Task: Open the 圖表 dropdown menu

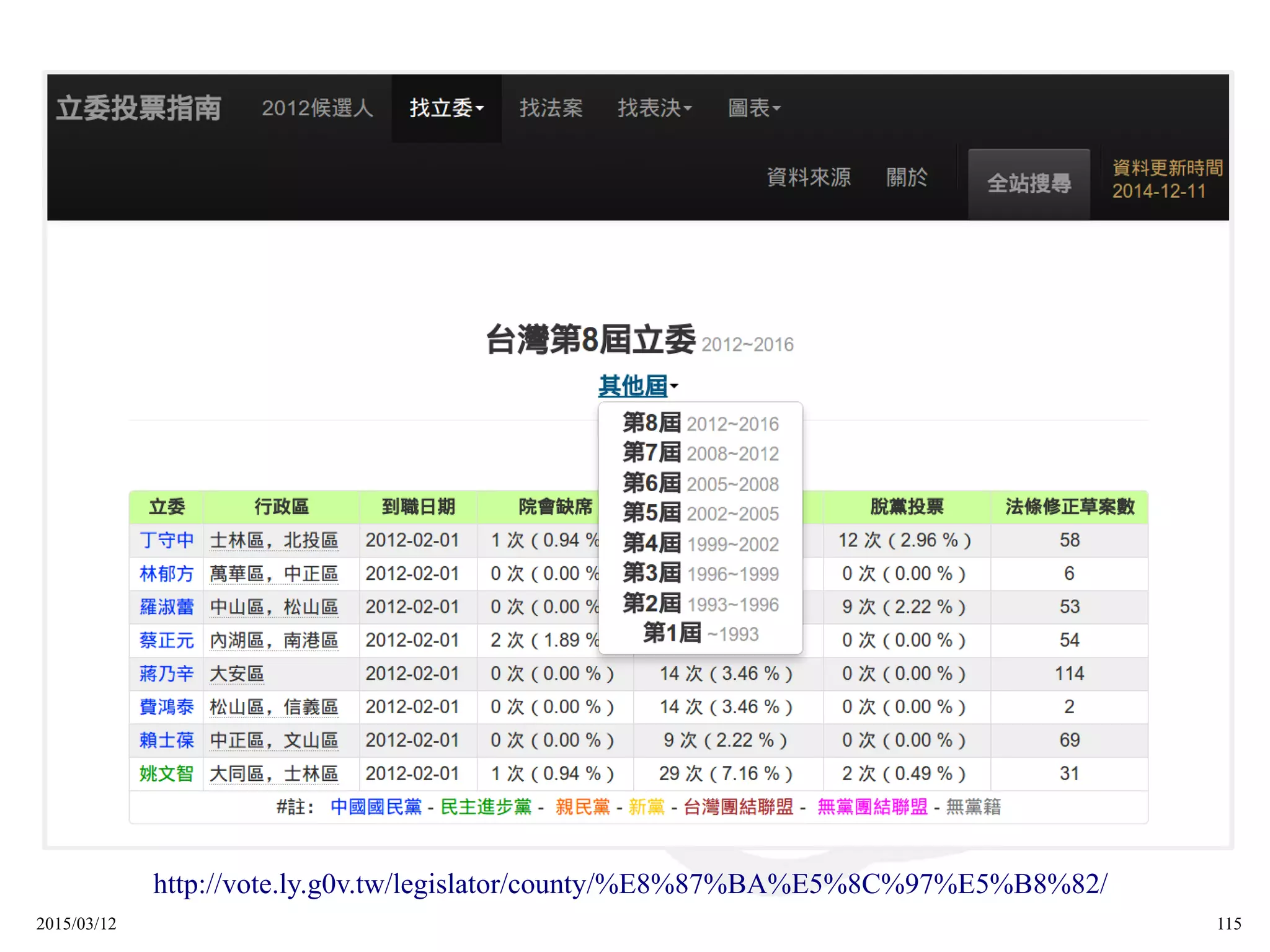Action: [753, 109]
